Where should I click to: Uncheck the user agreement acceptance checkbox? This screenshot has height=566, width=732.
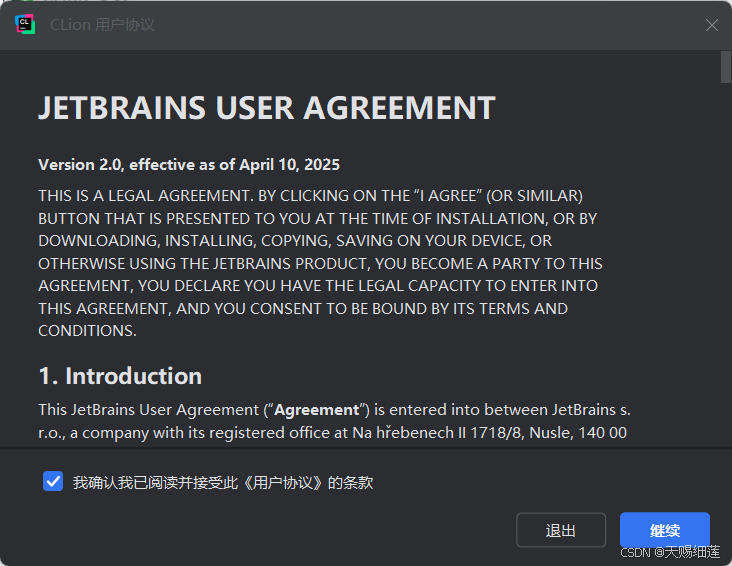pos(53,481)
